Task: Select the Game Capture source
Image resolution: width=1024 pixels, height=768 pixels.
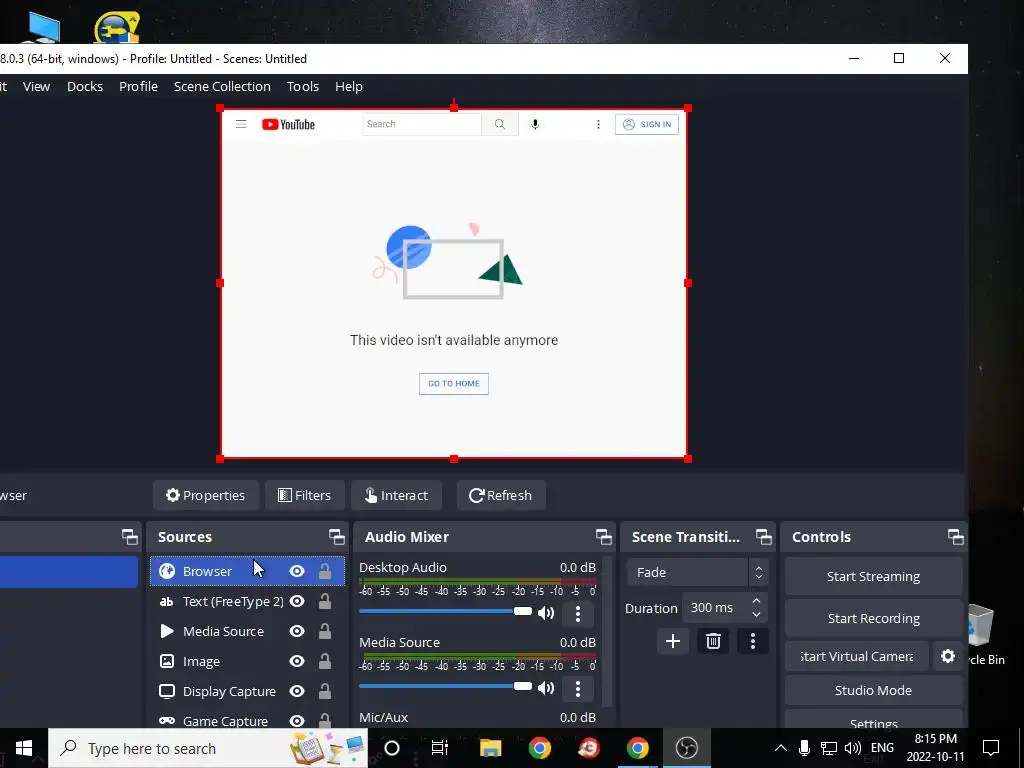Action: pyautogui.click(x=248, y=720)
